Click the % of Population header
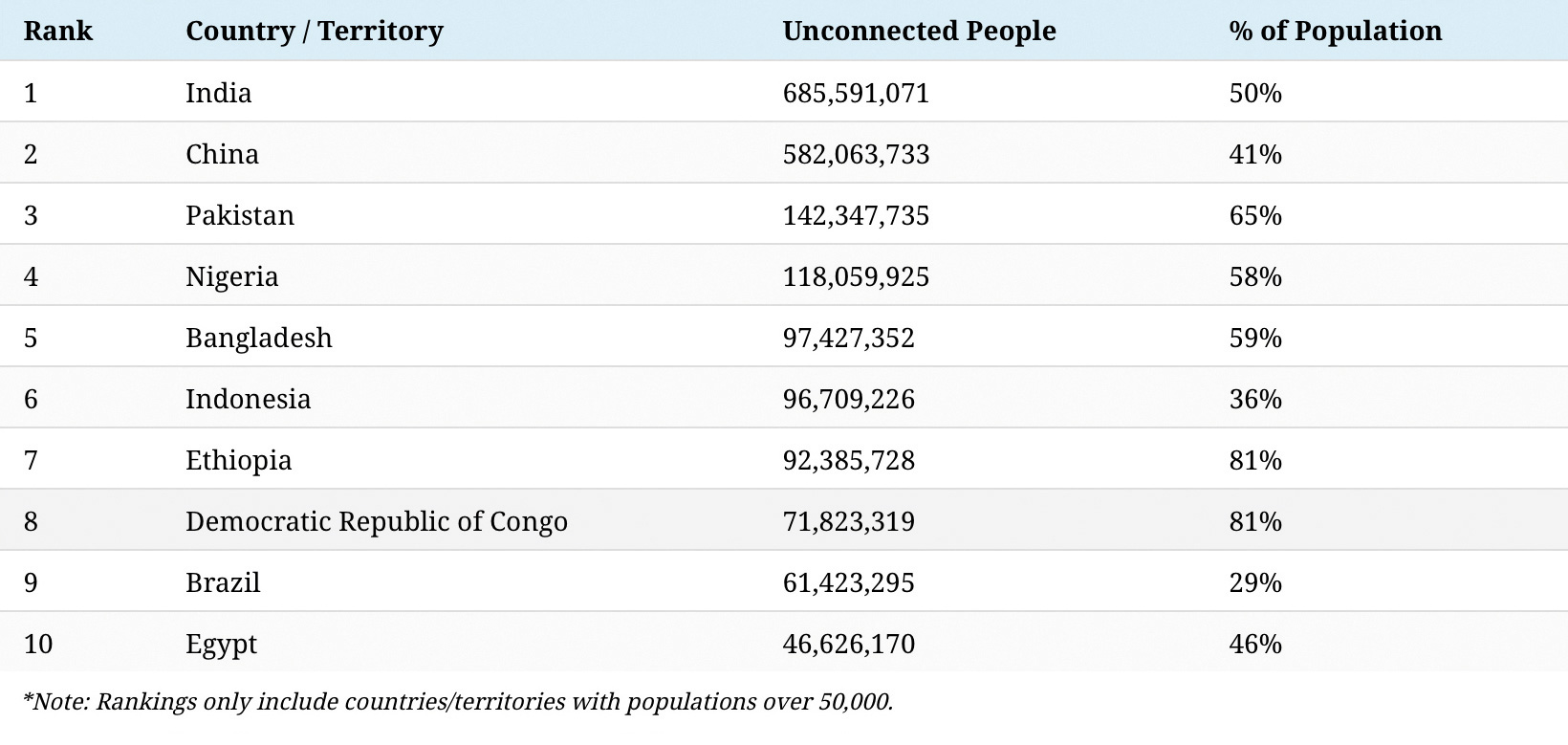The image size is (1568, 745). [x=1335, y=31]
